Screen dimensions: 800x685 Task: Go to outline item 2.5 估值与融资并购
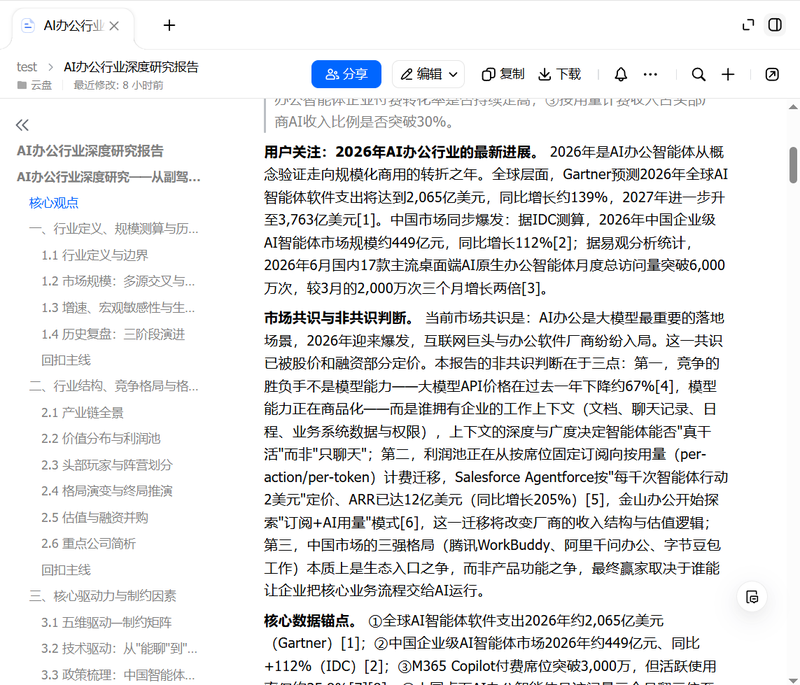pyautogui.click(x=95, y=518)
